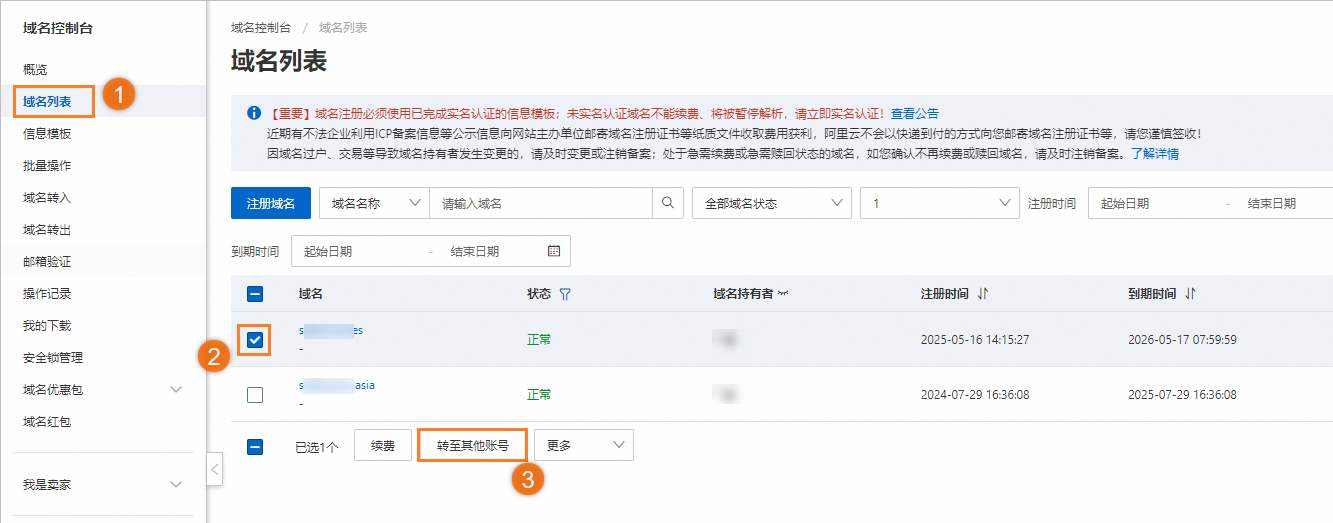1333x523 pixels.
Task: Click the 状态 column header
Action: 539,294
